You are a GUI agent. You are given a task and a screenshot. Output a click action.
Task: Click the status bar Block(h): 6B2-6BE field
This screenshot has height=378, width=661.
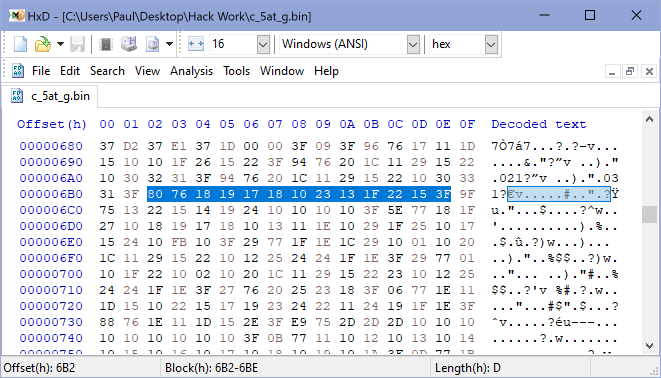click(x=211, y=368)
